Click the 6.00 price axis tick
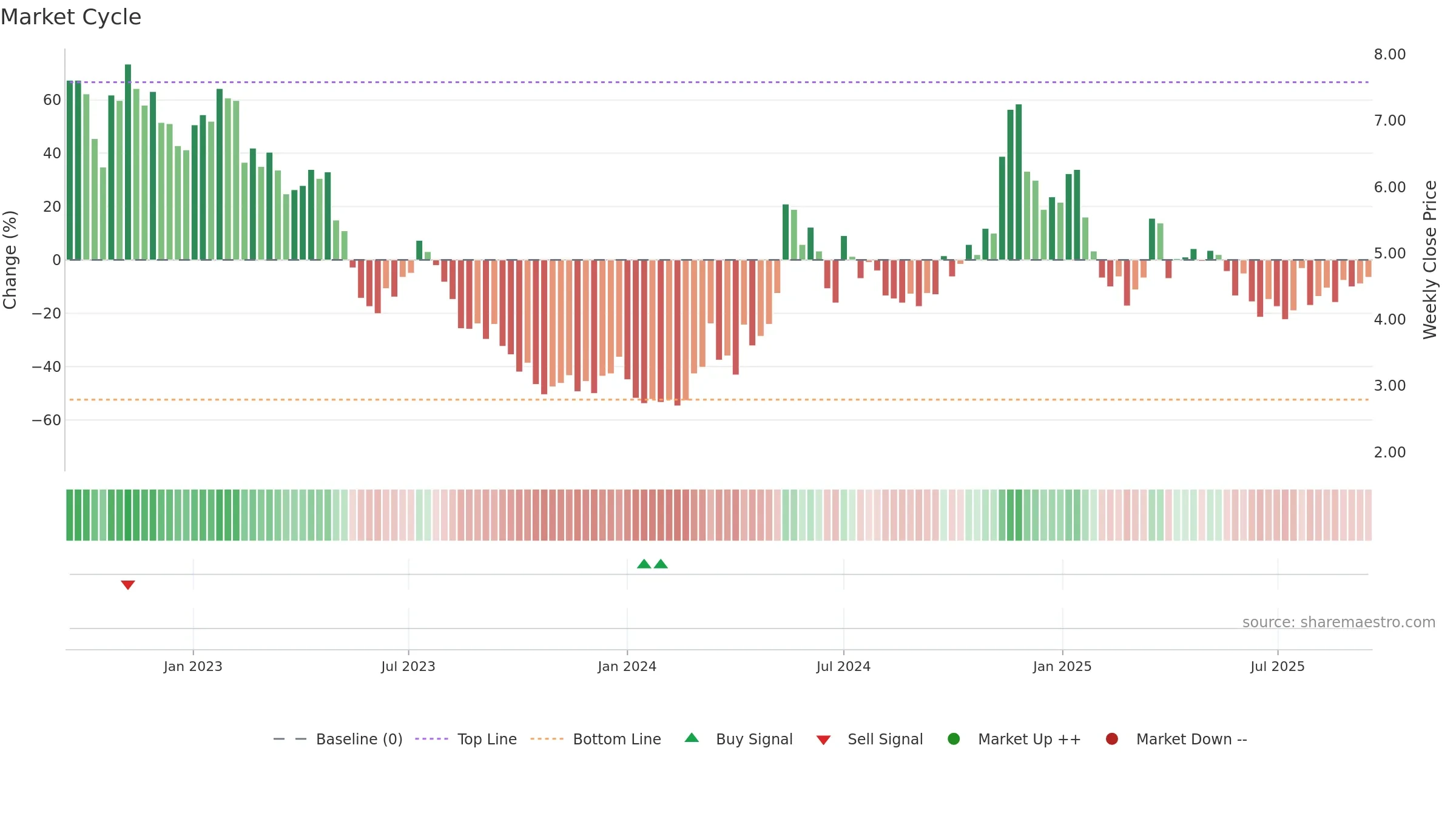 click(x=1390, y=187)
